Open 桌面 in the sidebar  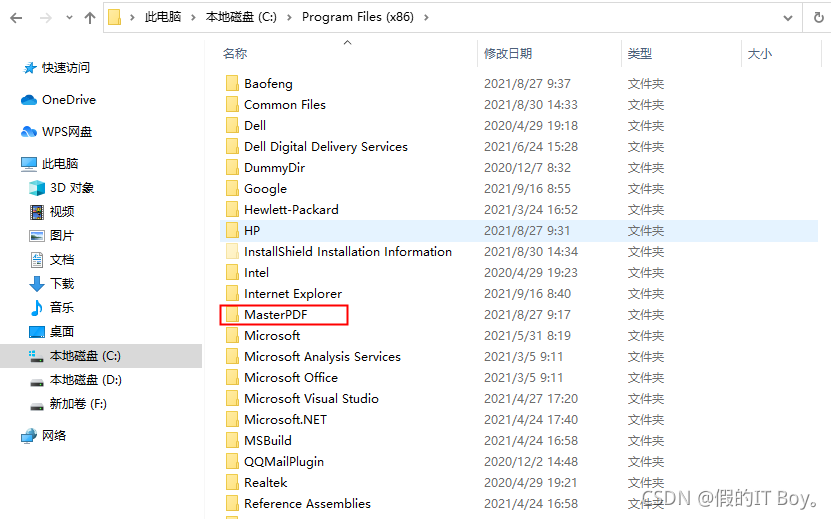(x=62, y=332)
